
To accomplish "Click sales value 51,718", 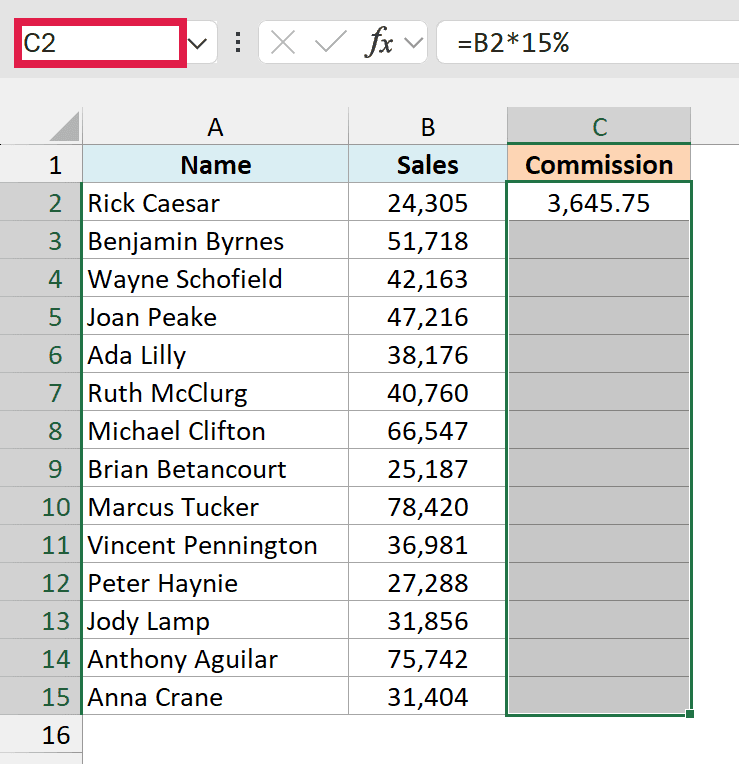I will 428,241.
